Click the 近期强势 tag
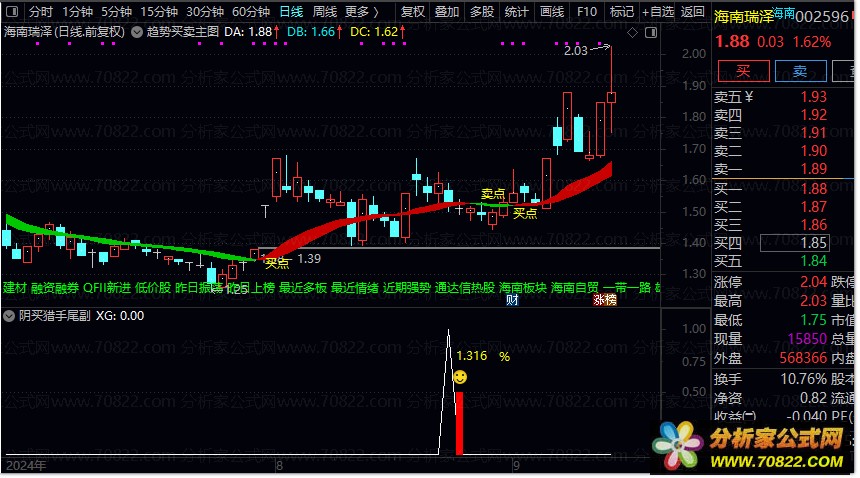The height and width of the screenshot is (478, 860). pyautogui.click(x=407, y=288)
